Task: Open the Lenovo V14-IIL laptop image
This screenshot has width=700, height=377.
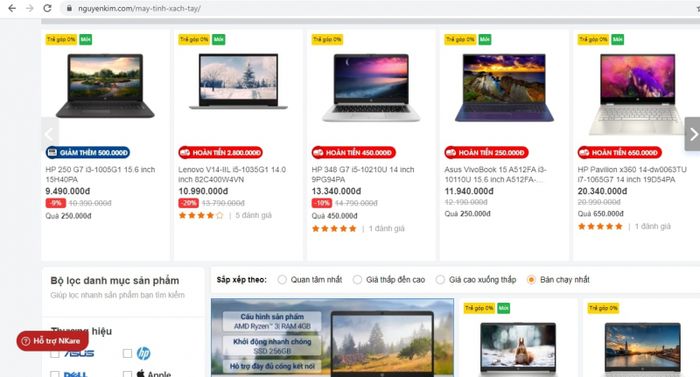Action: click(x=238, y=81)
